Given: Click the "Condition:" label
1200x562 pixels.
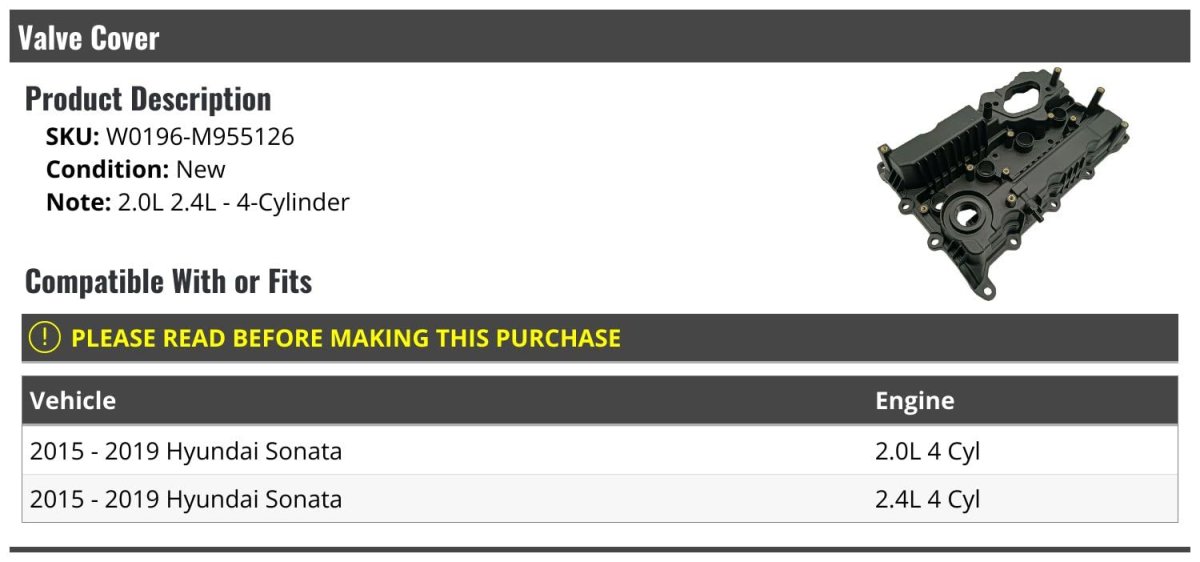Looking at the screenshot, I should click(107, 169).
